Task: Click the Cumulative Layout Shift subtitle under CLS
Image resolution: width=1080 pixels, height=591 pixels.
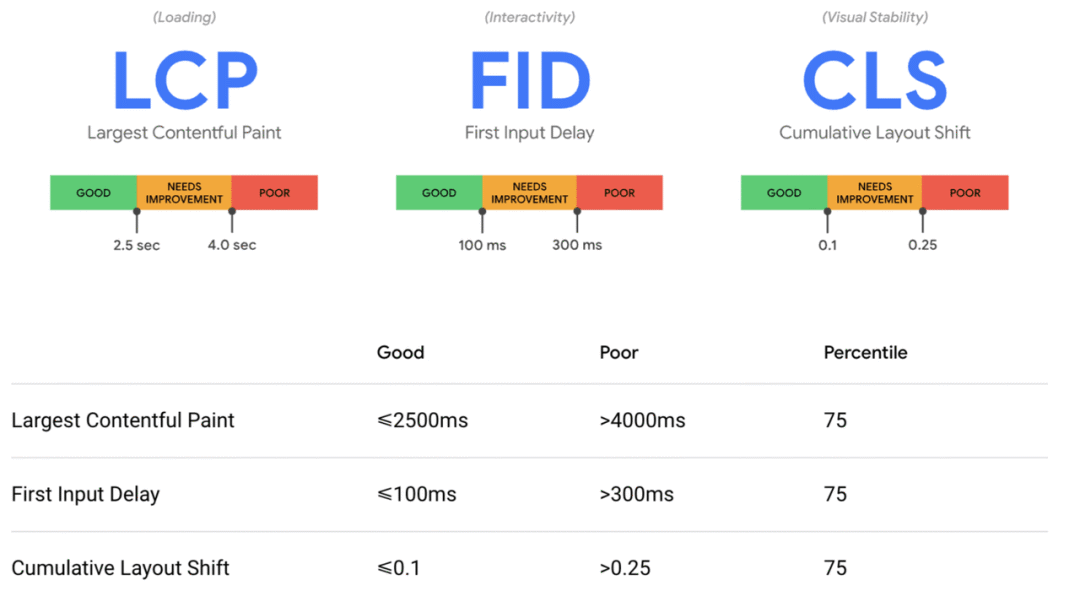Action: 875,132
